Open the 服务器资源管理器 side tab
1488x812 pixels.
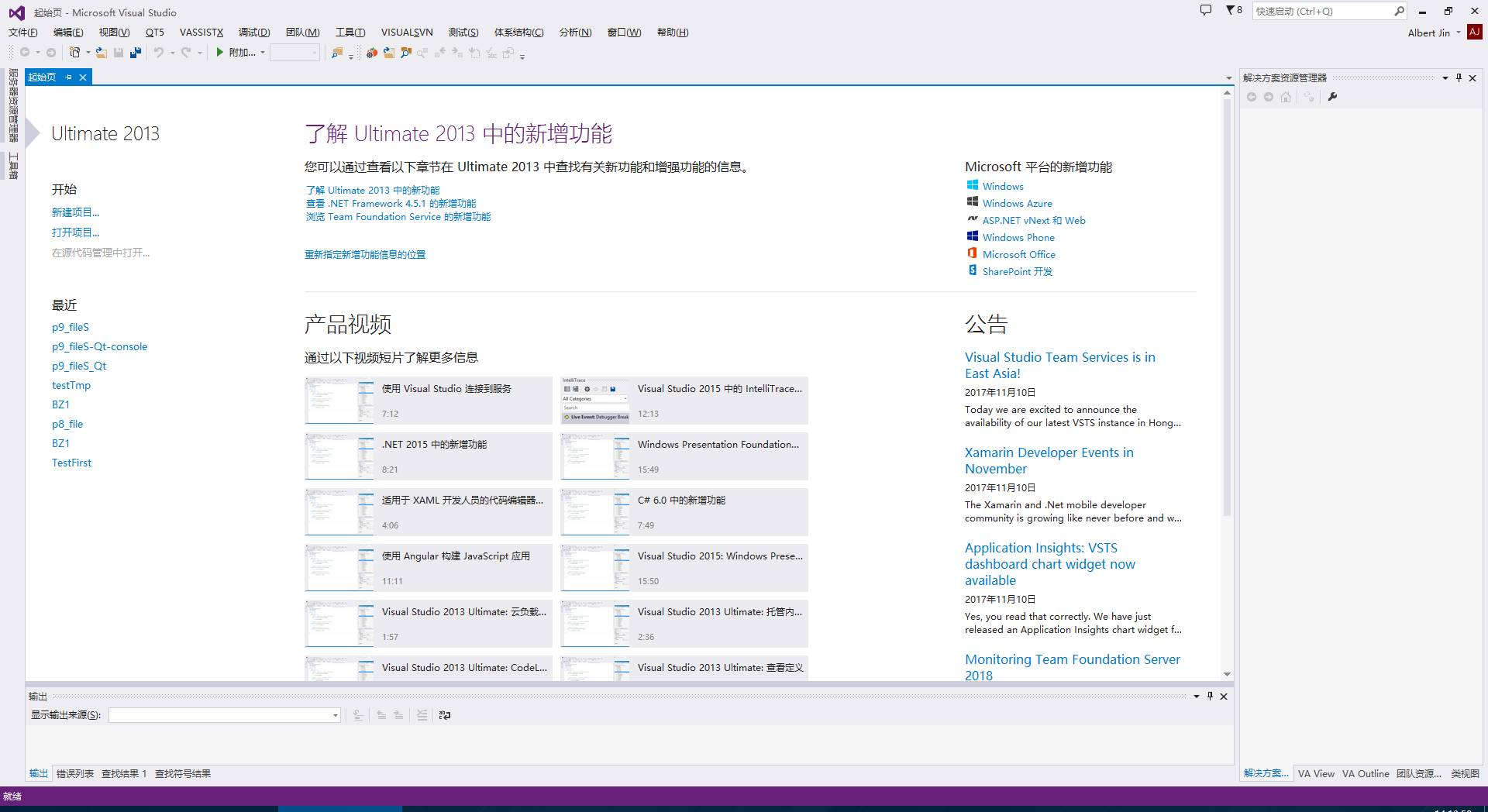pos(13,105)
